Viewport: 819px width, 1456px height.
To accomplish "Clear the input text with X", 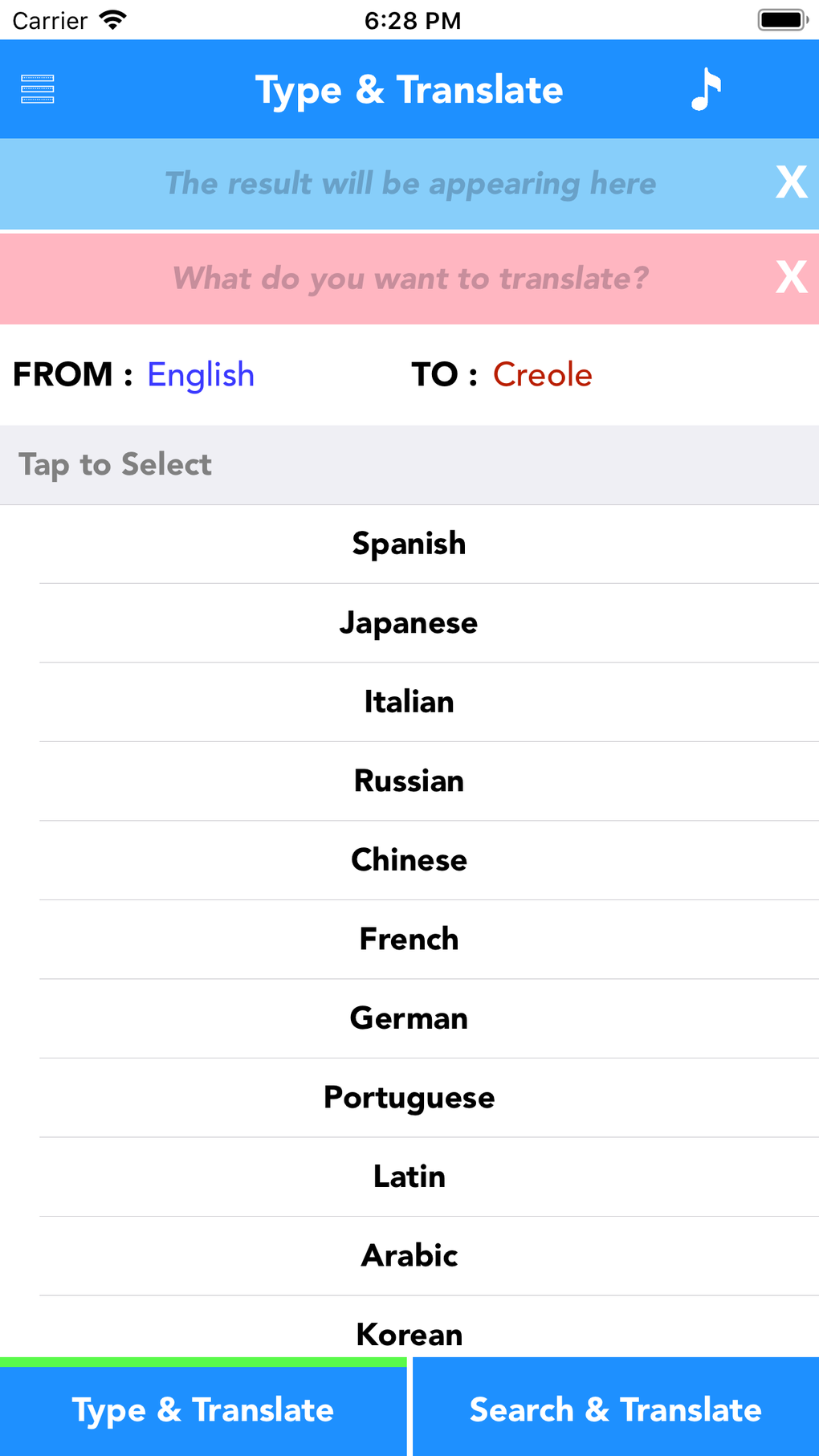I will click(x=791, y=278).
